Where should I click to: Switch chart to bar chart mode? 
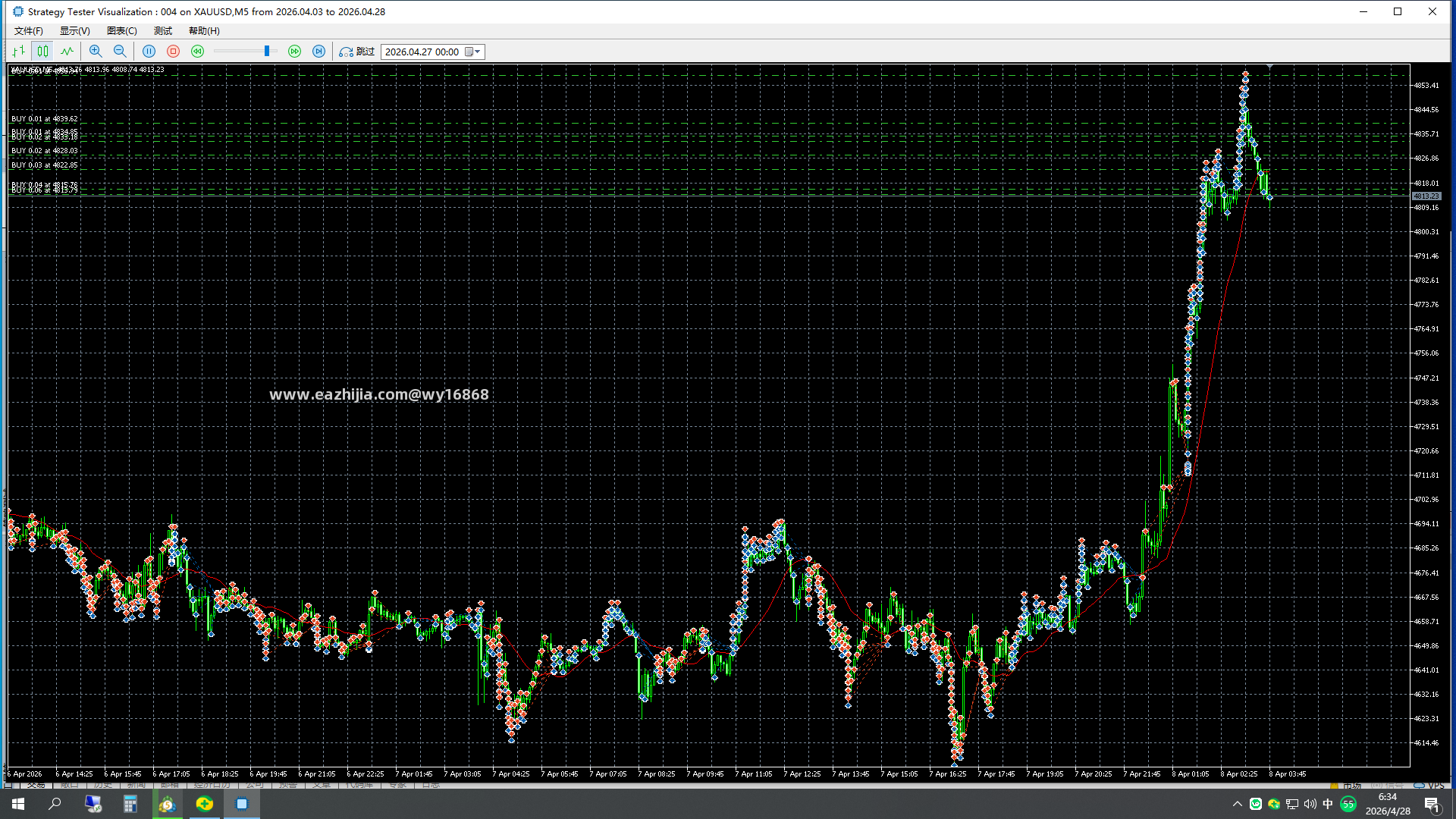(19, 52)
